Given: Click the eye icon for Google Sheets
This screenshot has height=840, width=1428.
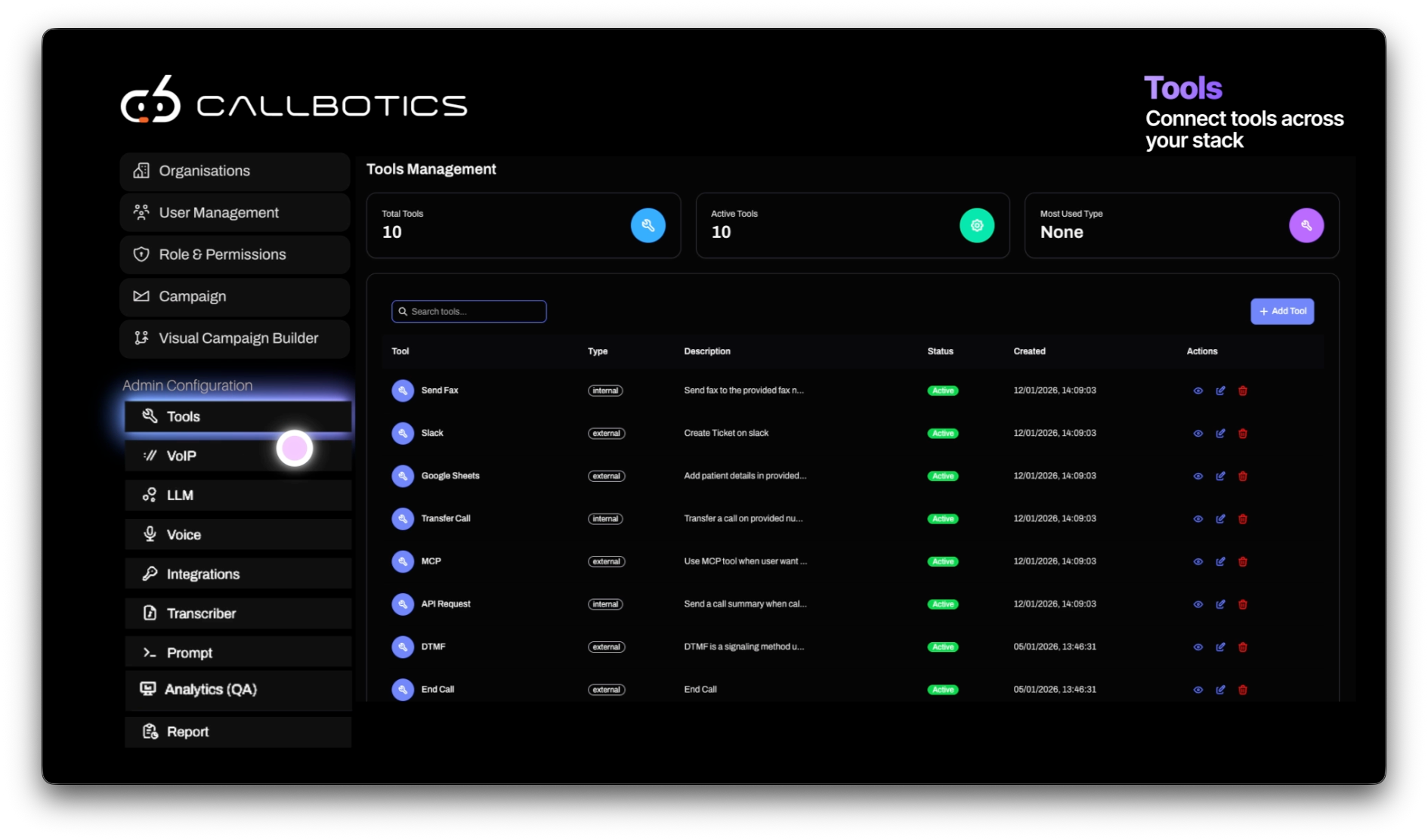Looking at the screenshot, I should [1198, 476].
